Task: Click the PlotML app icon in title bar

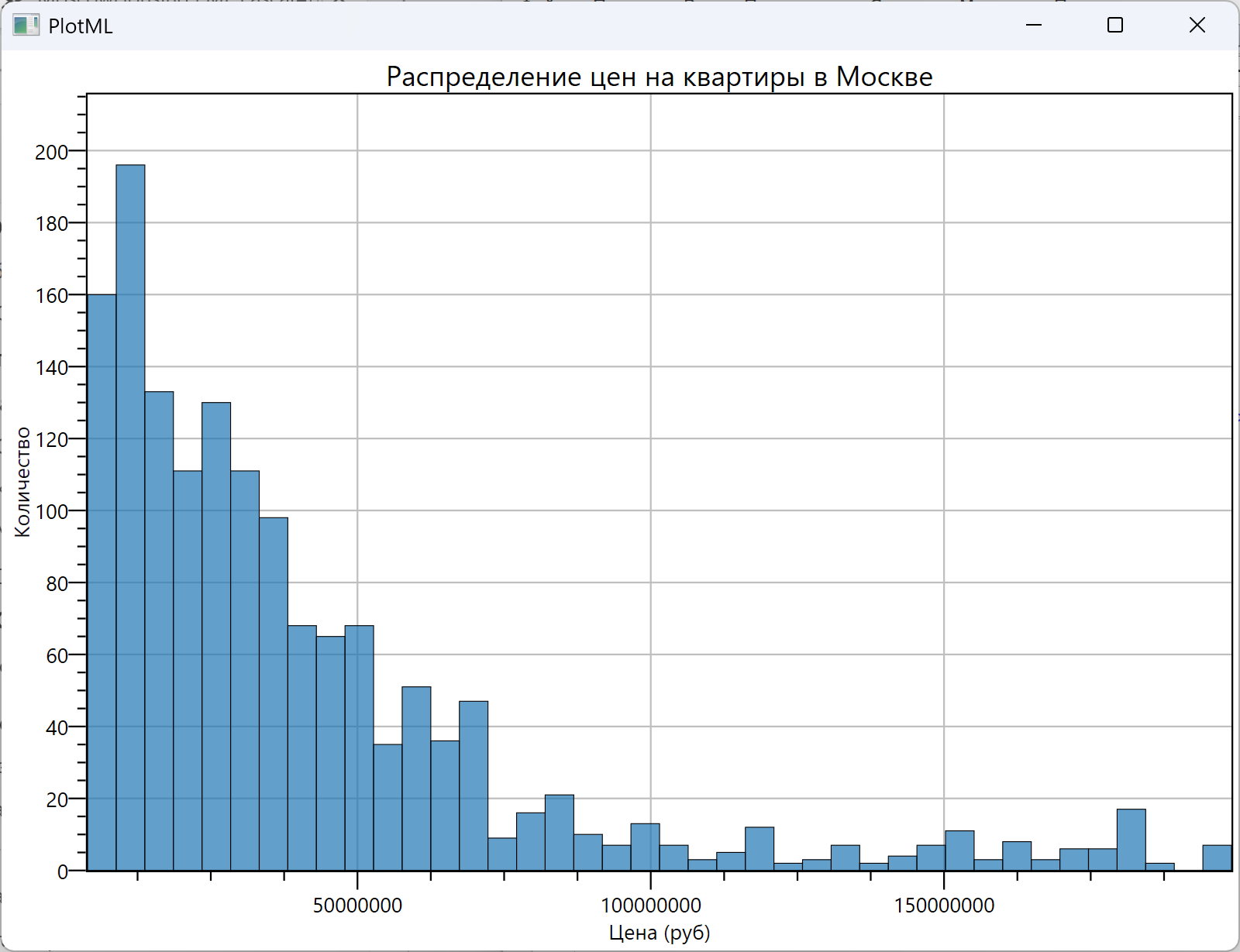Action: [26, 26]
